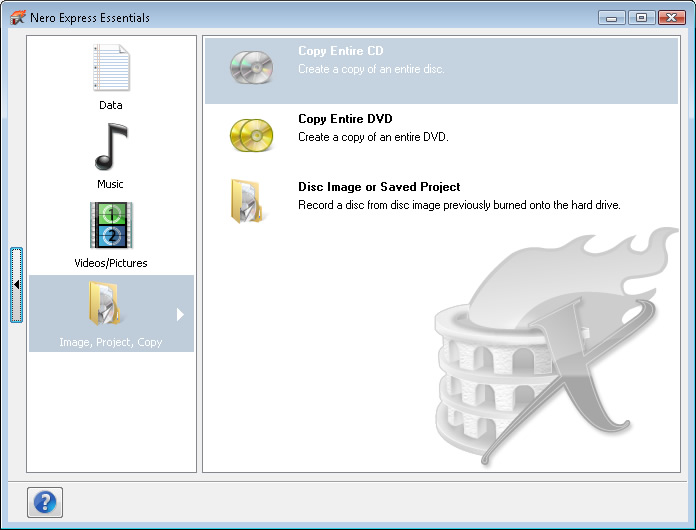Click the Image, Project, Copy label

click(x=111, y=342)
